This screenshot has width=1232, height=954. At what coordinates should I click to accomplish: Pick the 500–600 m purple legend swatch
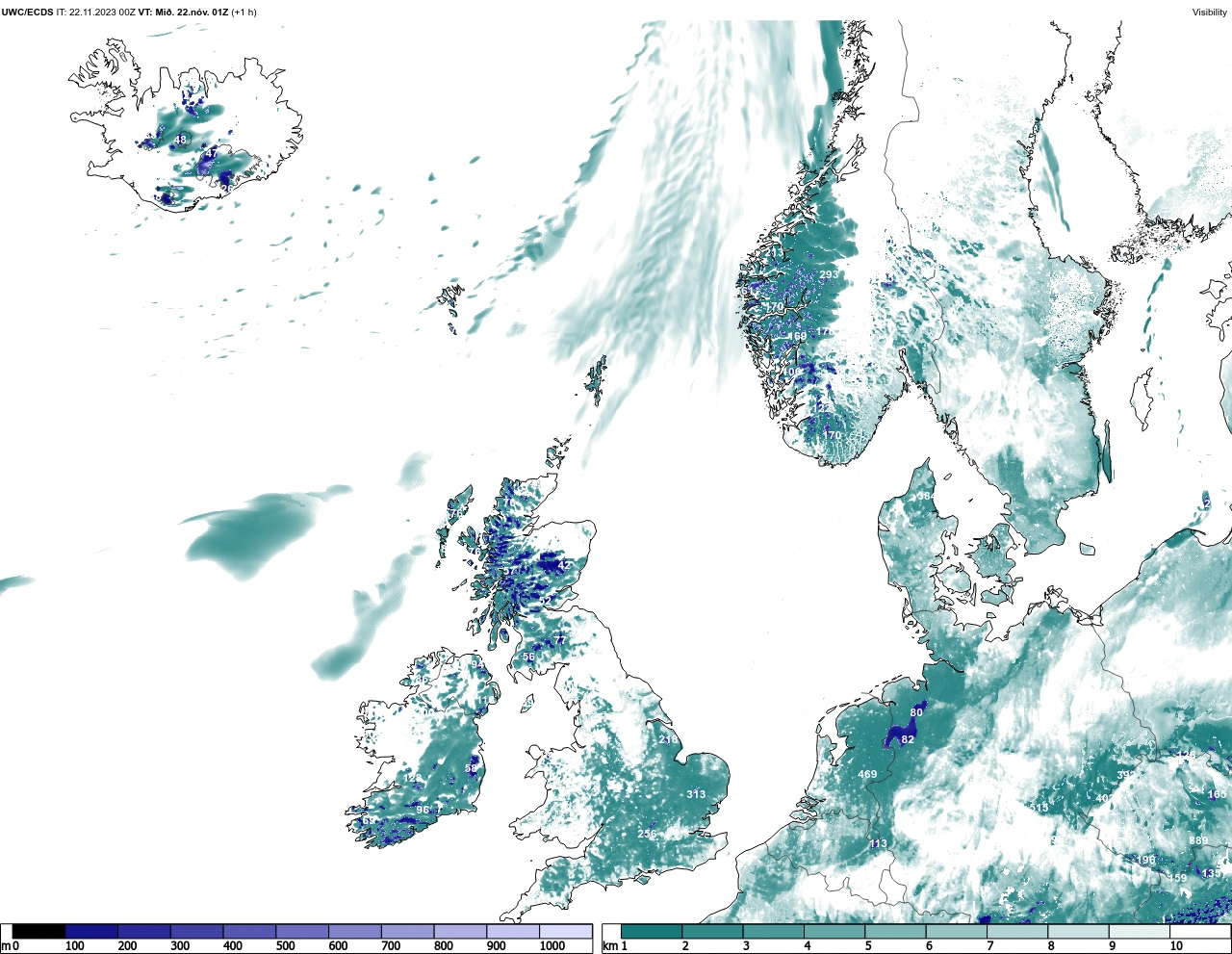[x=302, y=932]
